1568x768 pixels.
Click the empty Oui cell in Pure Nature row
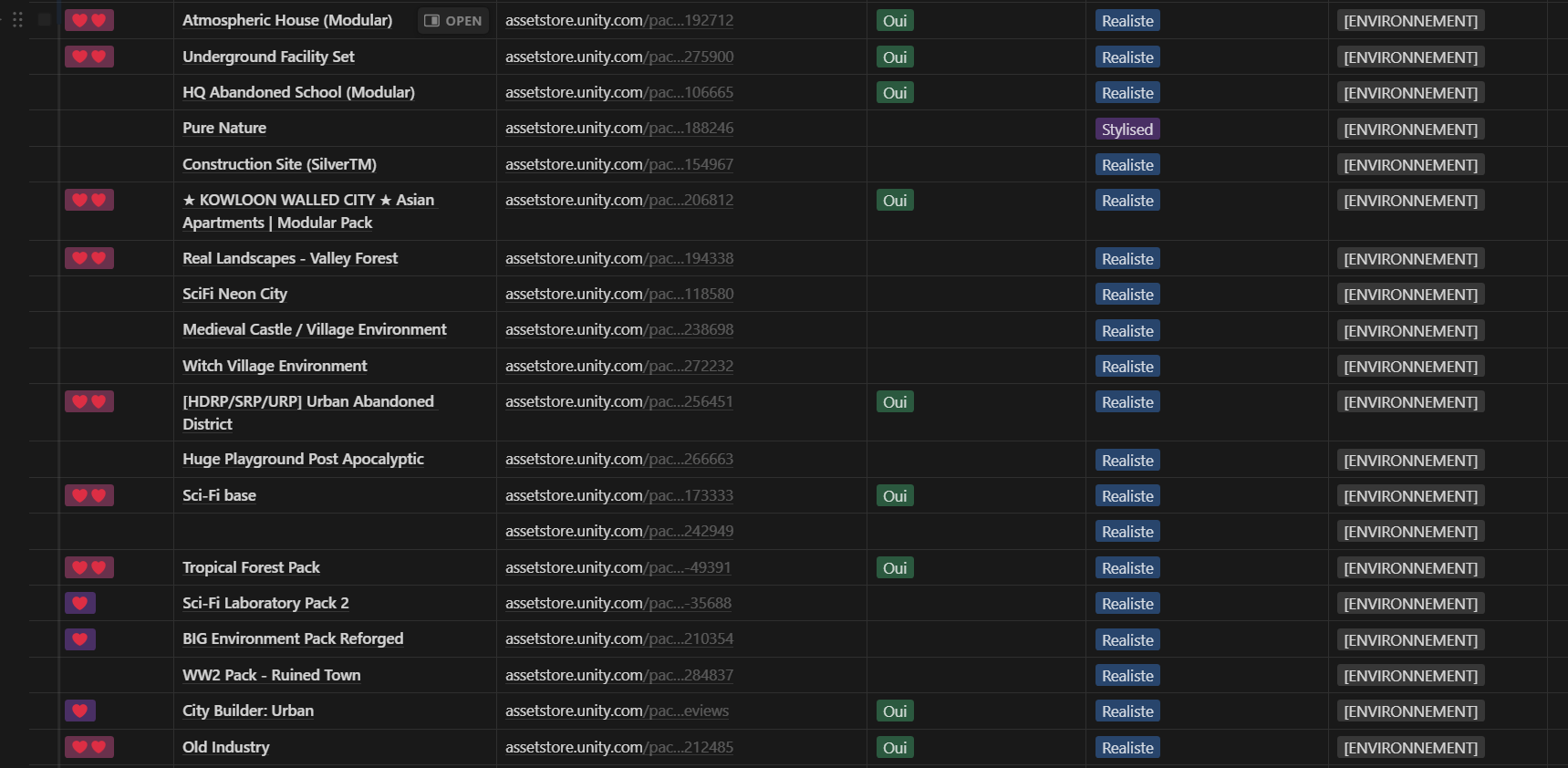[x=976, y=129]
